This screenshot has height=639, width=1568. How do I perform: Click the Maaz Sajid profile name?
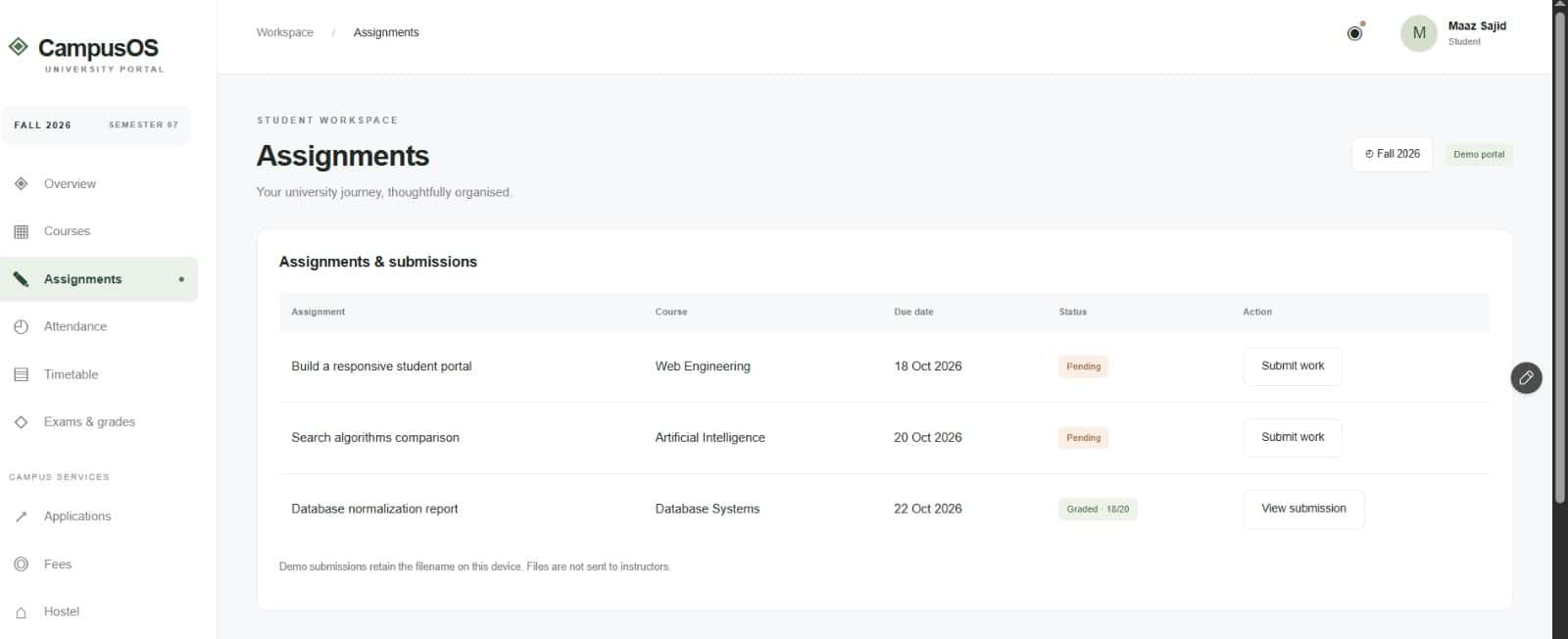click(x=1477, y=26)
